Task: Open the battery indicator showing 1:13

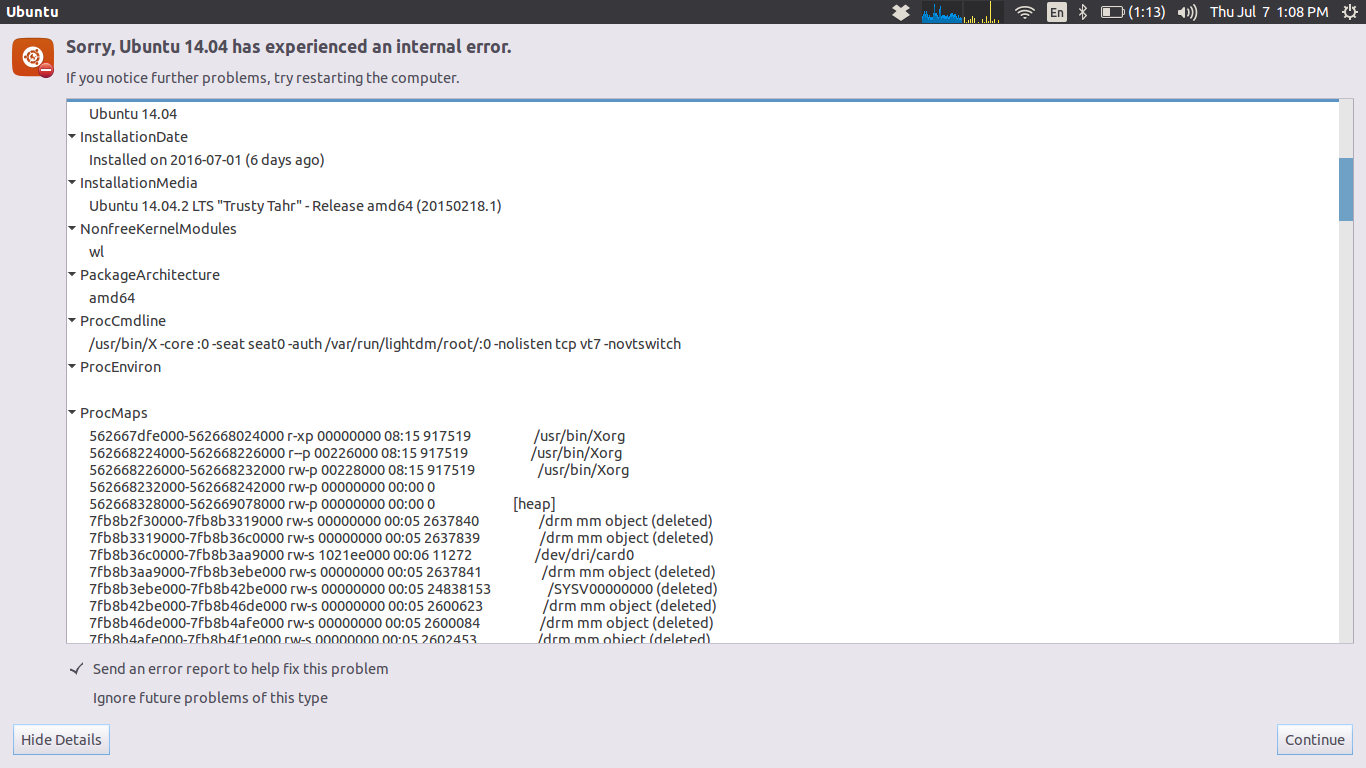Action: coord(1133,12)
